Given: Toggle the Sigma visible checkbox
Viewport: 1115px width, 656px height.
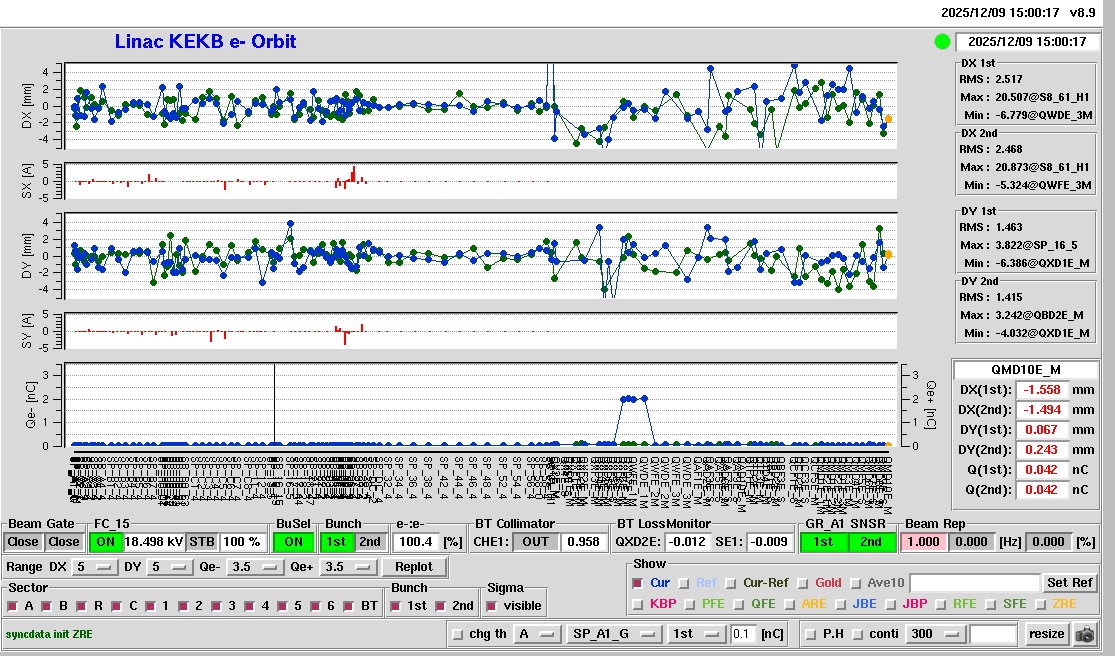Looking at the screenshot, I should 491,606.
